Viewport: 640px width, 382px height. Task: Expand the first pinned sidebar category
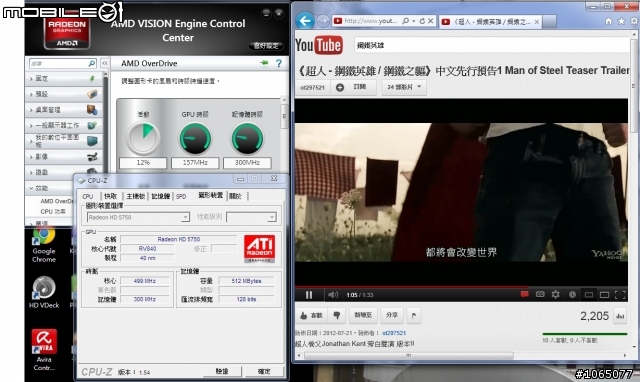[63, 78]
